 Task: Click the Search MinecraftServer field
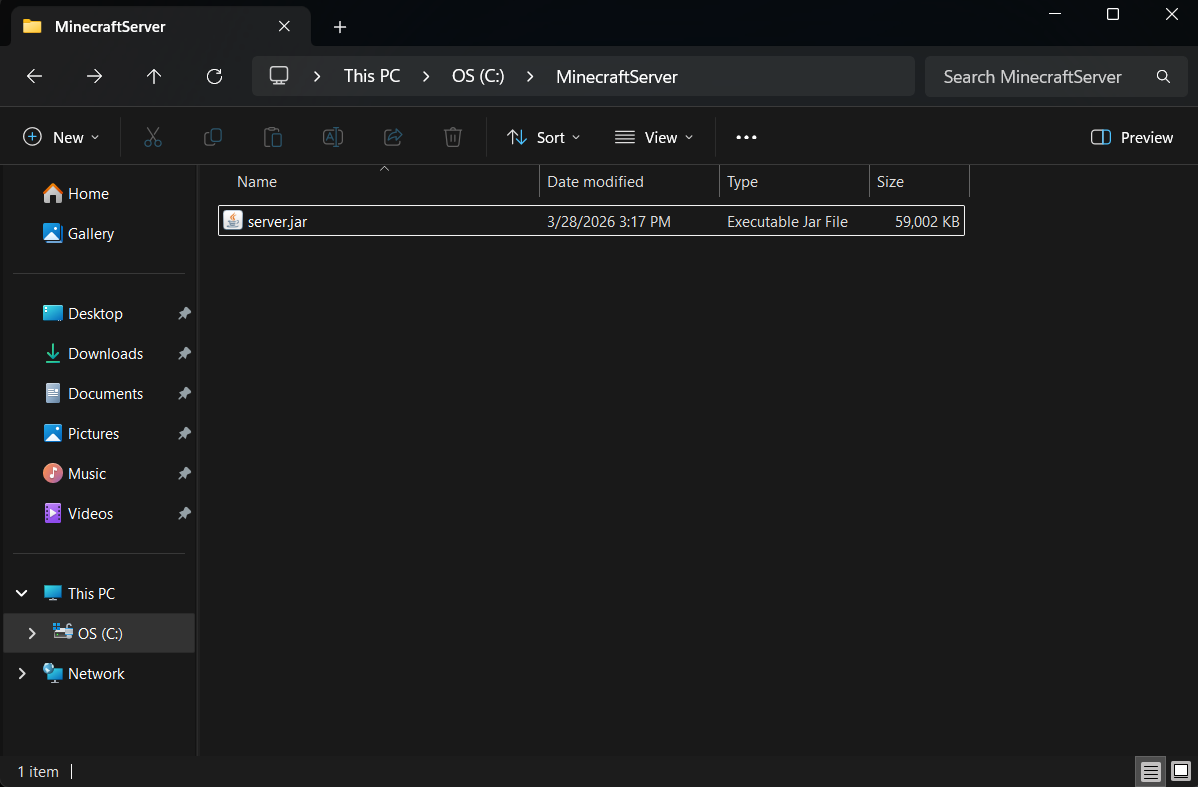click(1056, 76)
